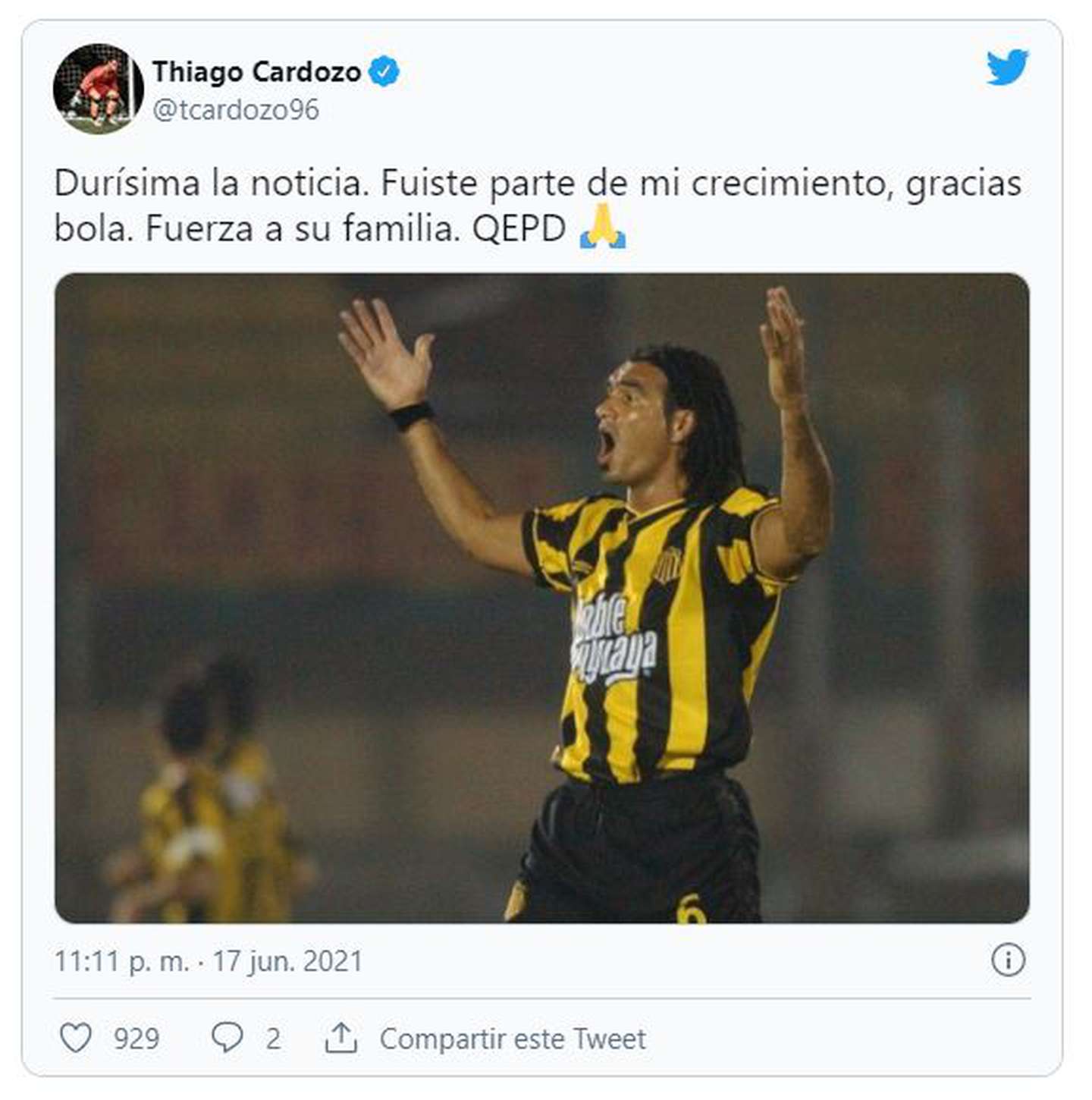1092x1100 pixels.
Task: Open the 11:11 p. m. timestamp
Action: (x=121, y=961)
